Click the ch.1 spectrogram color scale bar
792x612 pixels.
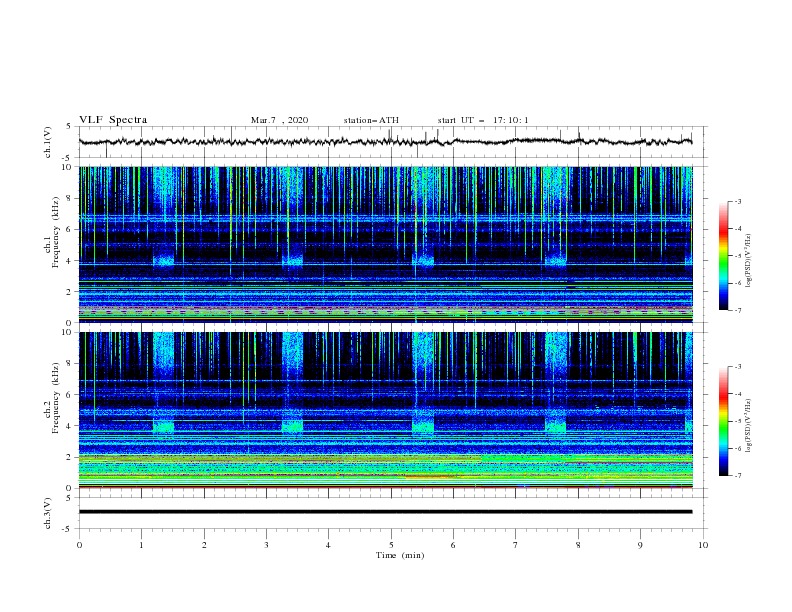click(x=723, y=256)
